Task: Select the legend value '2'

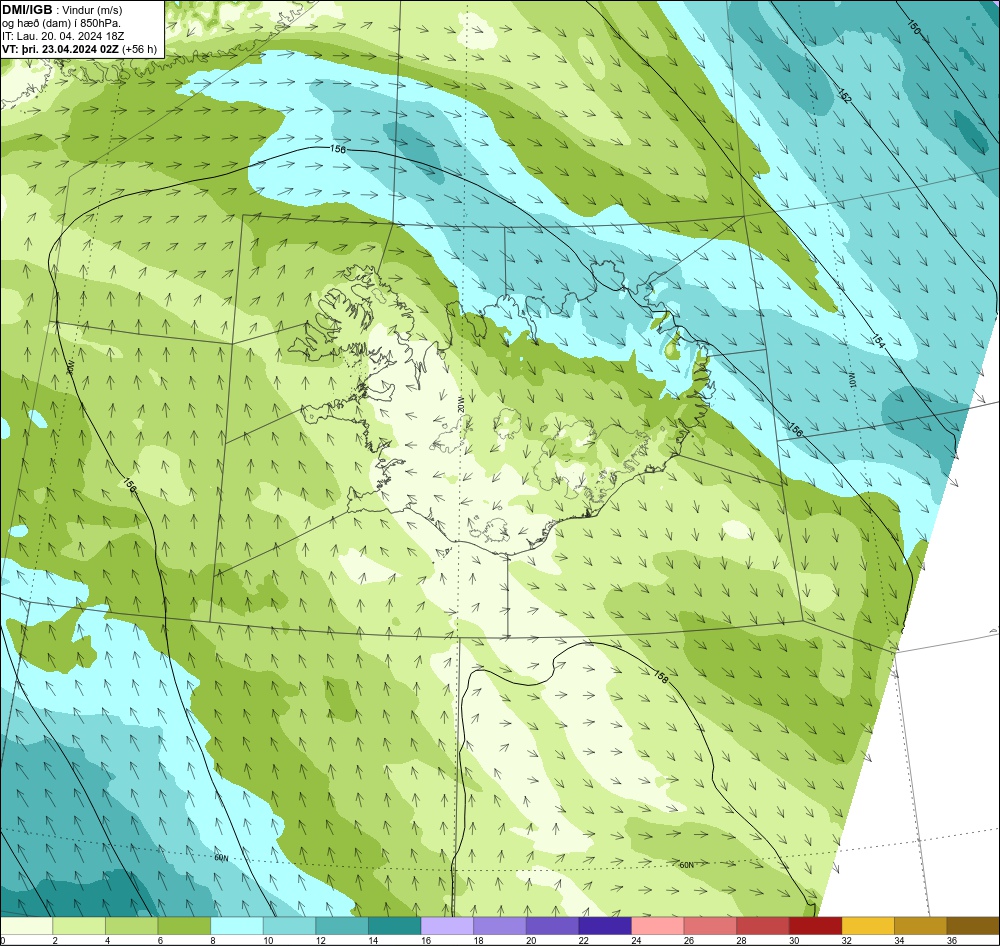Action: tap(55, 940)
